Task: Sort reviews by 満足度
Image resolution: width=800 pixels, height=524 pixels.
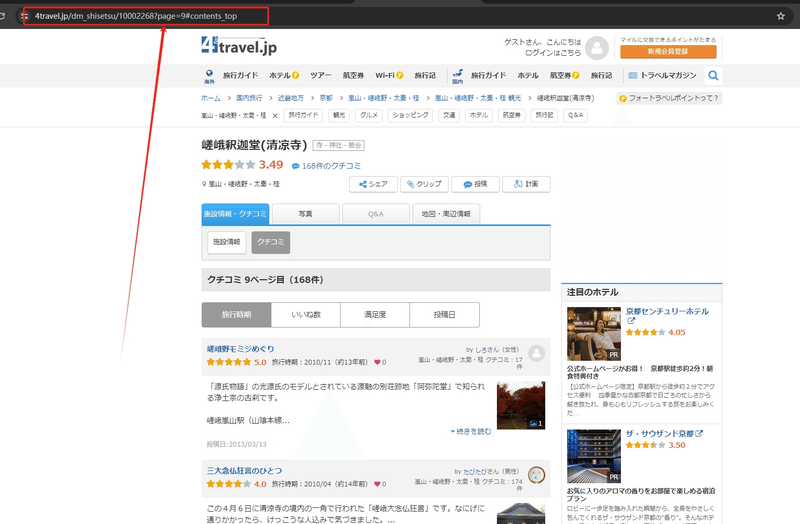Action: pos(375,315)
